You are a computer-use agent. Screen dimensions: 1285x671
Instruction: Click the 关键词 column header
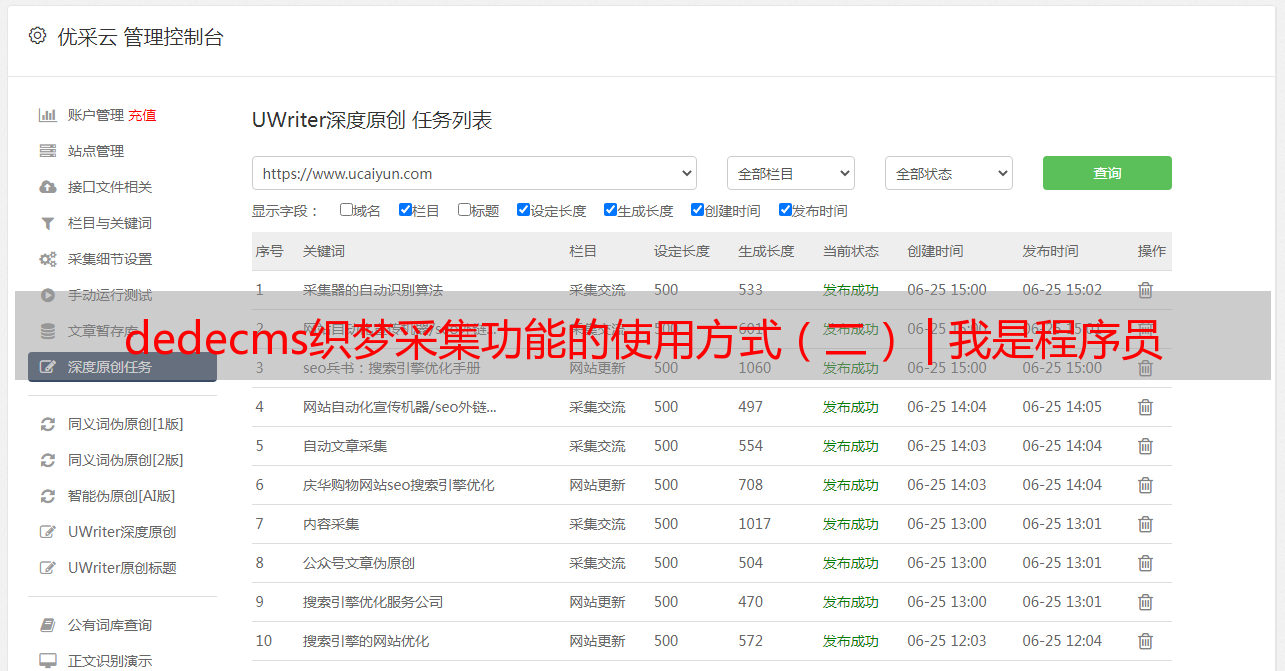(x=324, y=251)
